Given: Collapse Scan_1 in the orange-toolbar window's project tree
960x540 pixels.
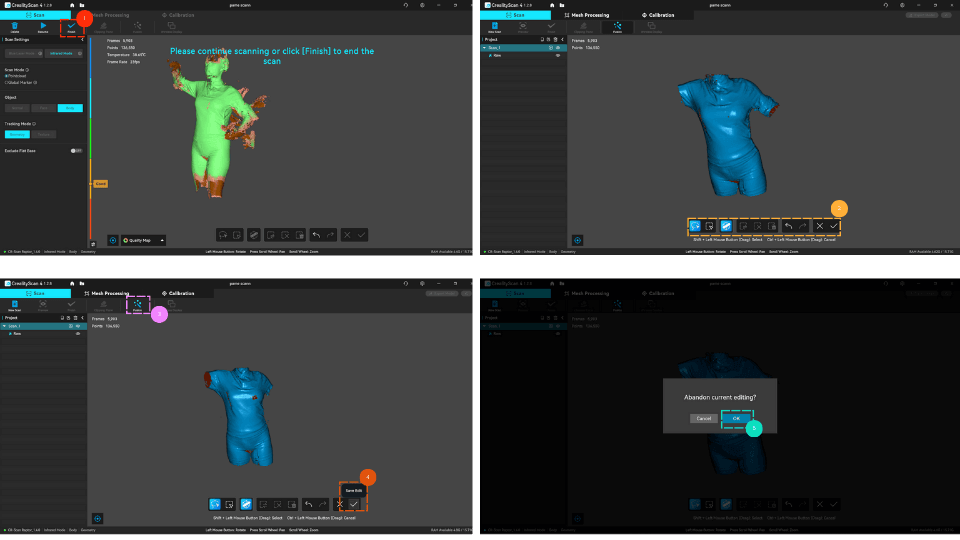Looking at the screenshot, I should [x=484, y=47].
